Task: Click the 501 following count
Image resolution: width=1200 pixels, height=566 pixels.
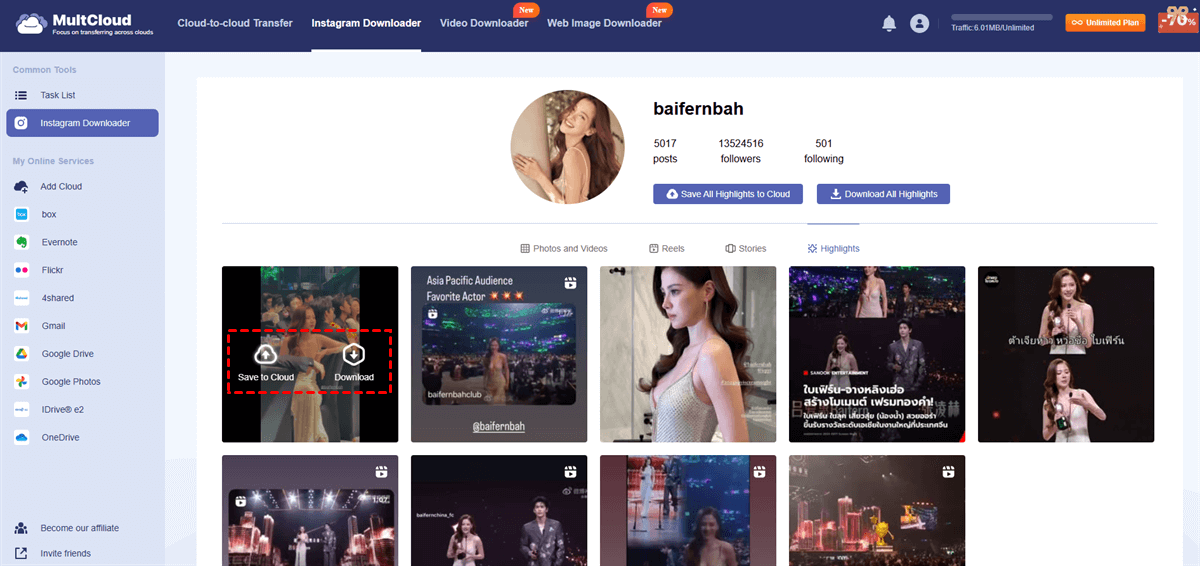Action: 824,143
